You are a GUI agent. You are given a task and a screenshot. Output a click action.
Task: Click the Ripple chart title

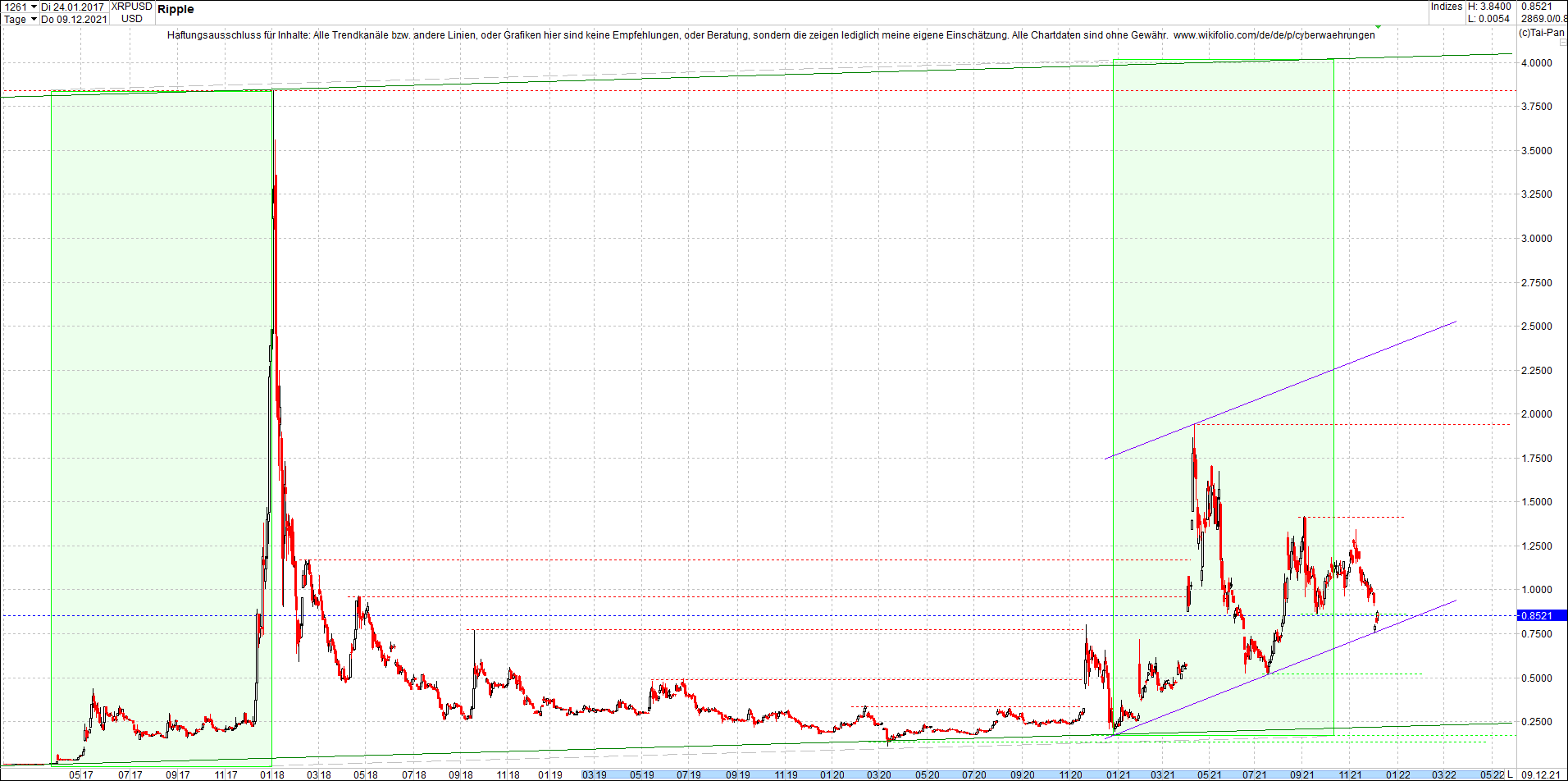click(x=177, y=9)
